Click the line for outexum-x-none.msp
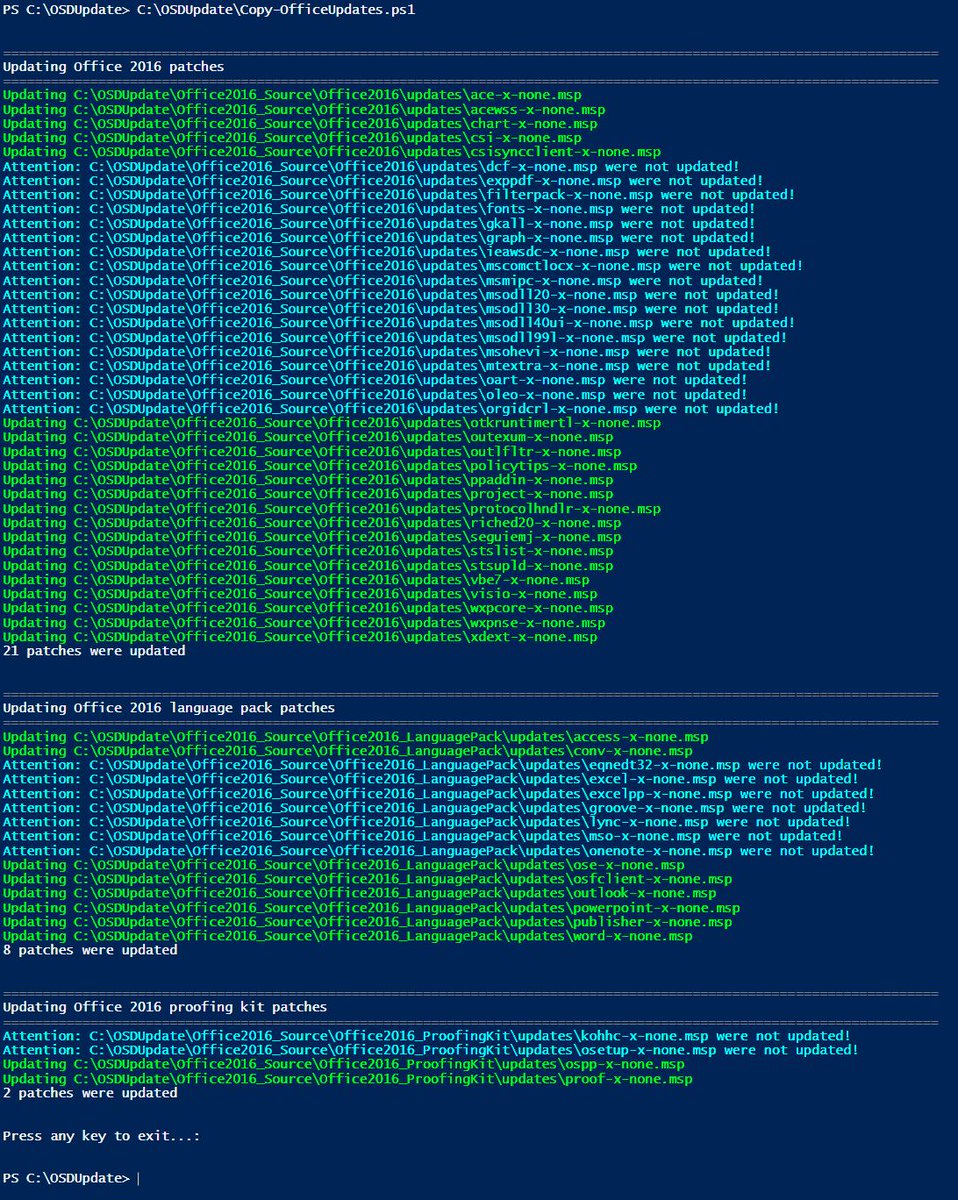The height and width of the screenshot is (1200, 958). [308, 437]
